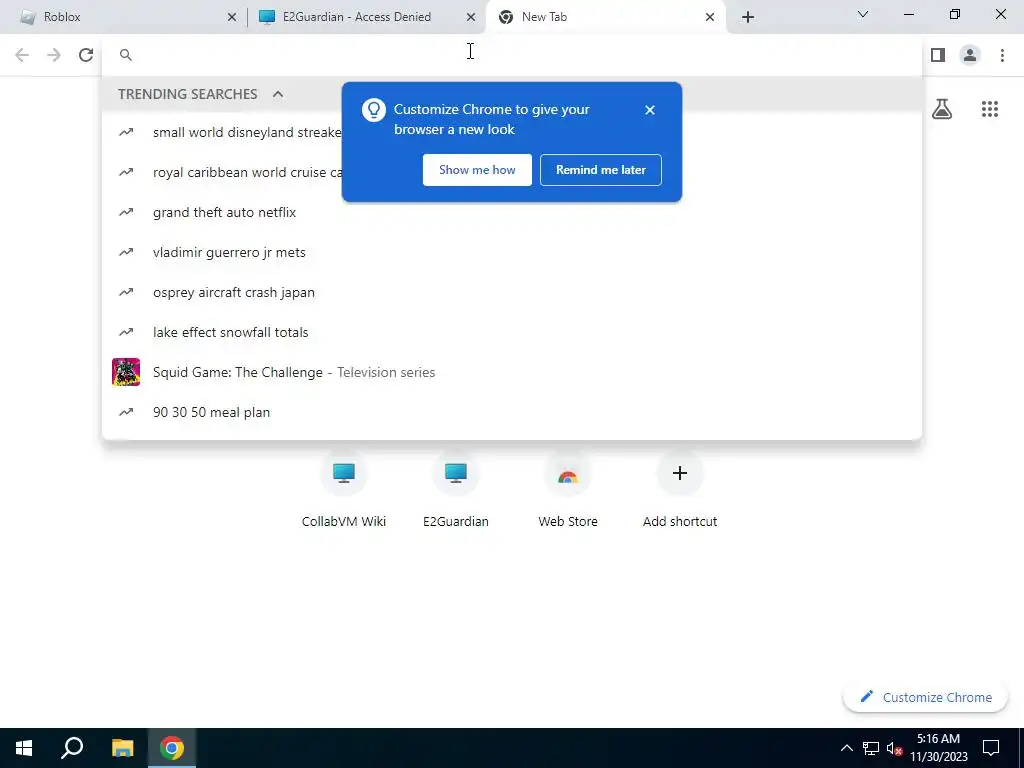The width and height of the screenshot is (1024, 768).
Task: Click the Customize Chrome button
Action: coord(925,697)
